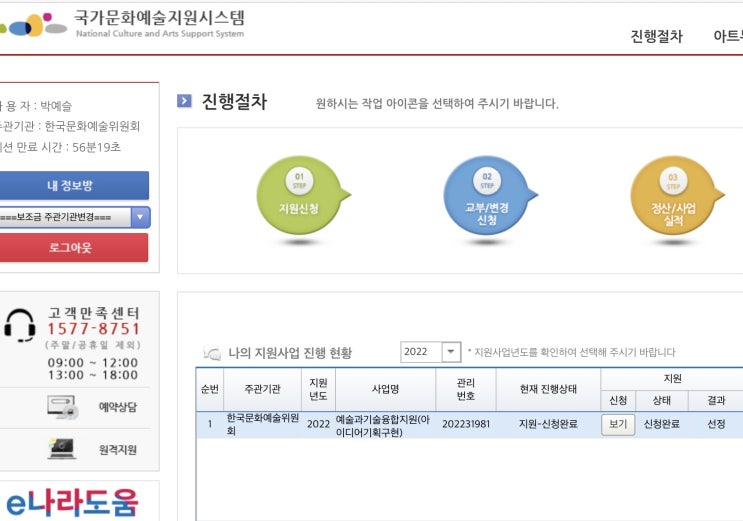This screenshot has width=743, height=521.
Task: Select the 교부/변경 신청 step 02 icon
Action: pos(489,196)
